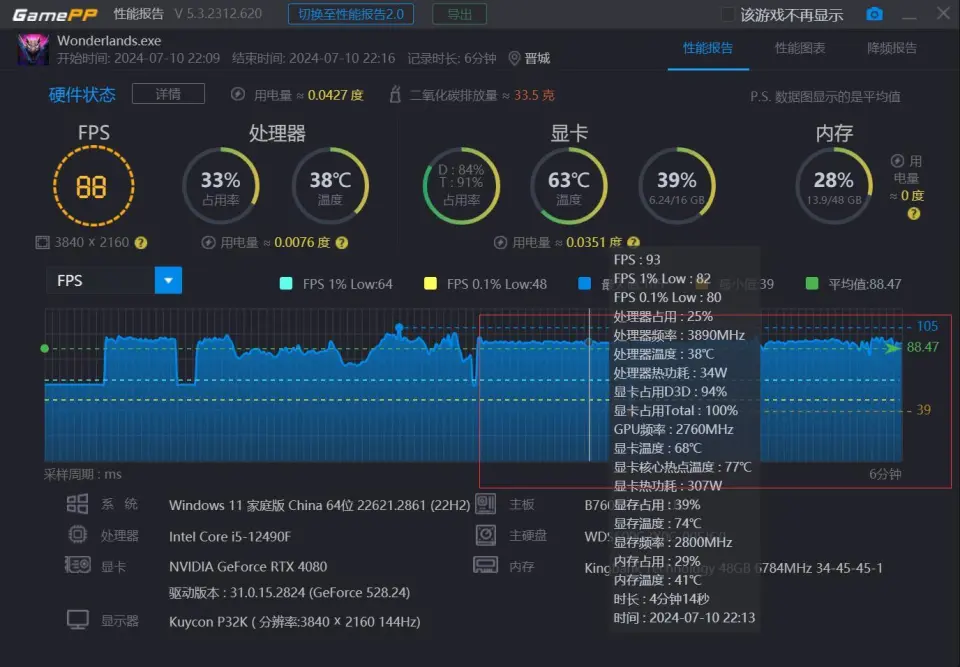
Task: Click the 平均值:88.47 legend text
Action: coord(864,284)
